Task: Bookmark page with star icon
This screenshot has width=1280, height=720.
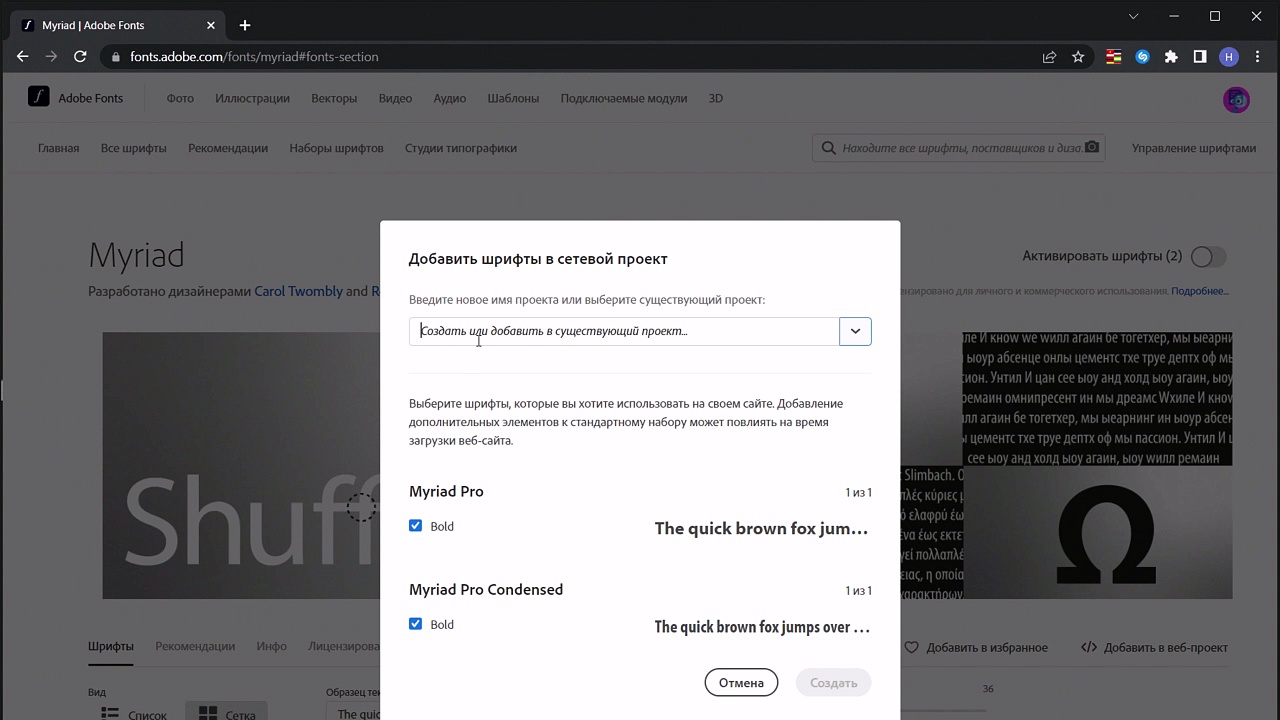Action: [x=1078, y=57]
